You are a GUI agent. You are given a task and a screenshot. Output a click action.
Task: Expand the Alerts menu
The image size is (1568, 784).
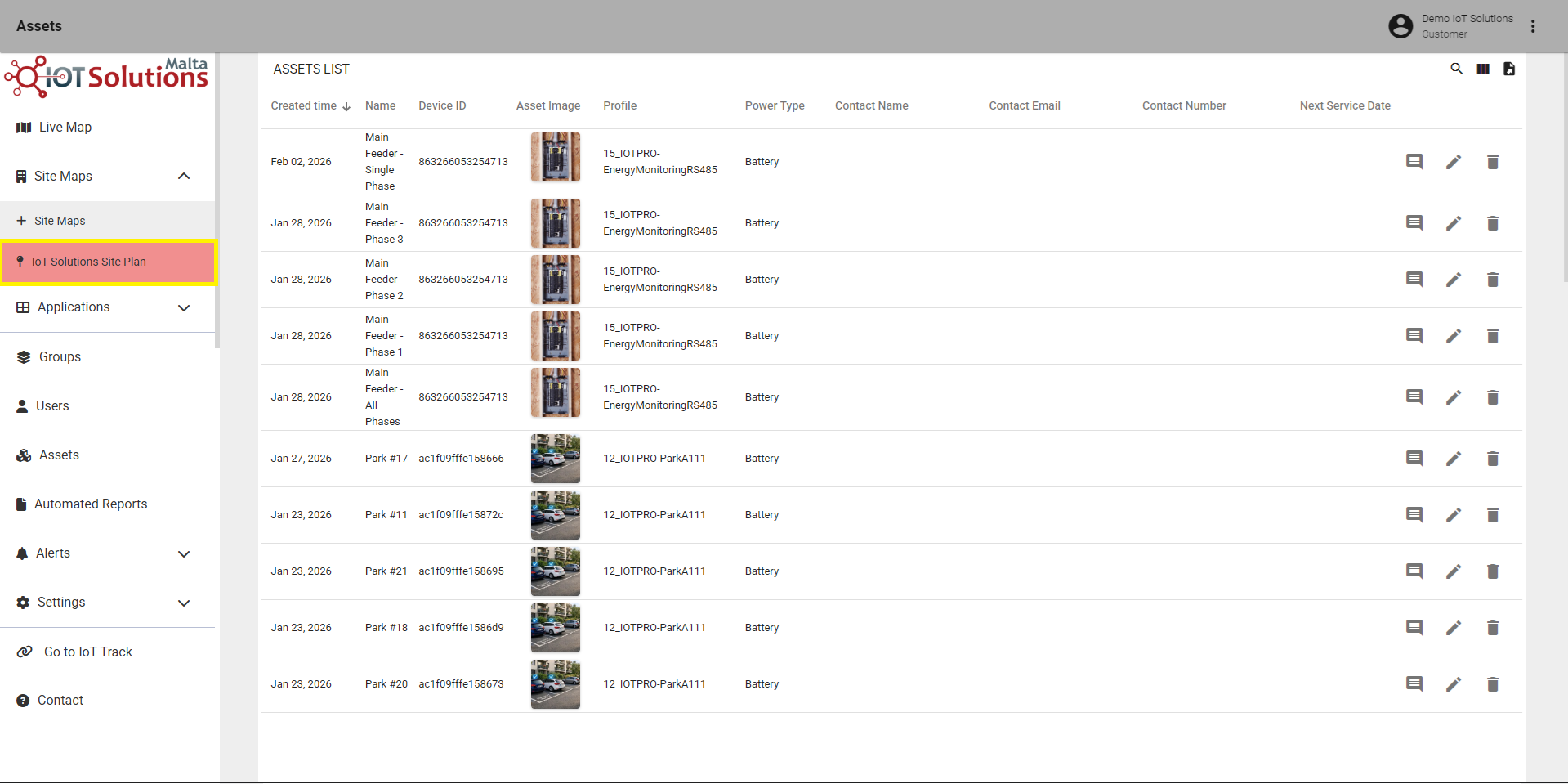(x=184, y=554)
